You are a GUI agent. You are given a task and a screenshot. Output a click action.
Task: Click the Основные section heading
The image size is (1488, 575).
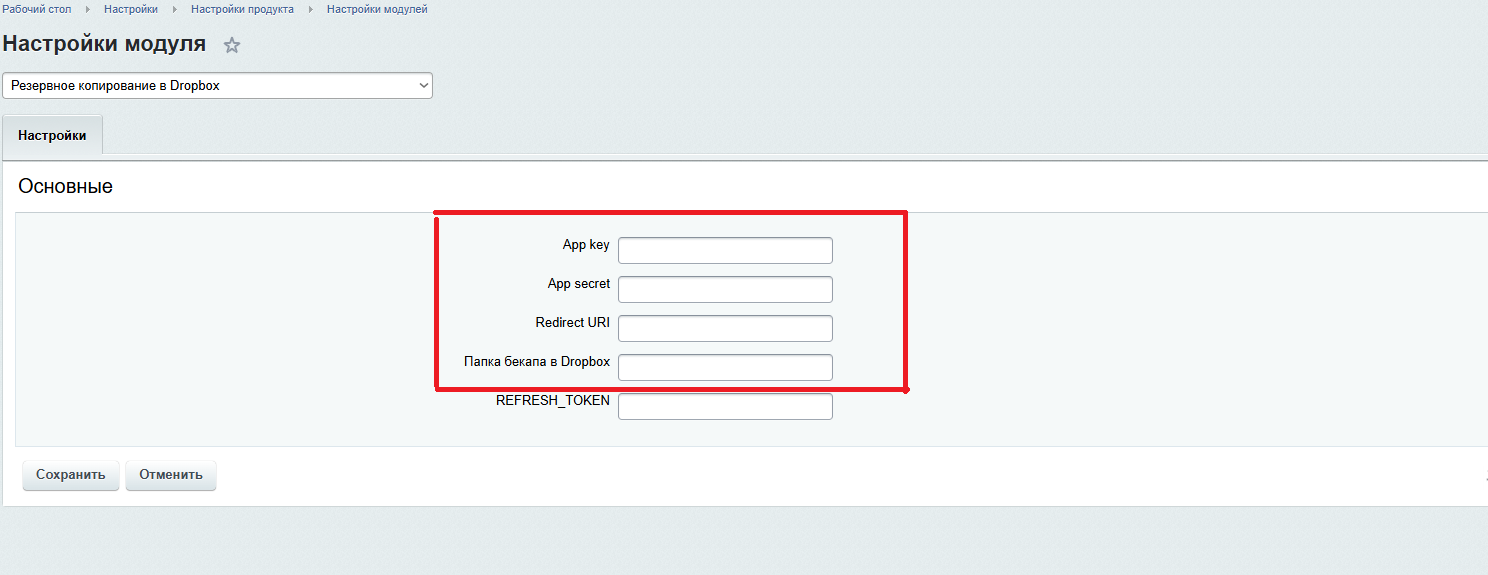pyautogui.click(x=66, y=187)
